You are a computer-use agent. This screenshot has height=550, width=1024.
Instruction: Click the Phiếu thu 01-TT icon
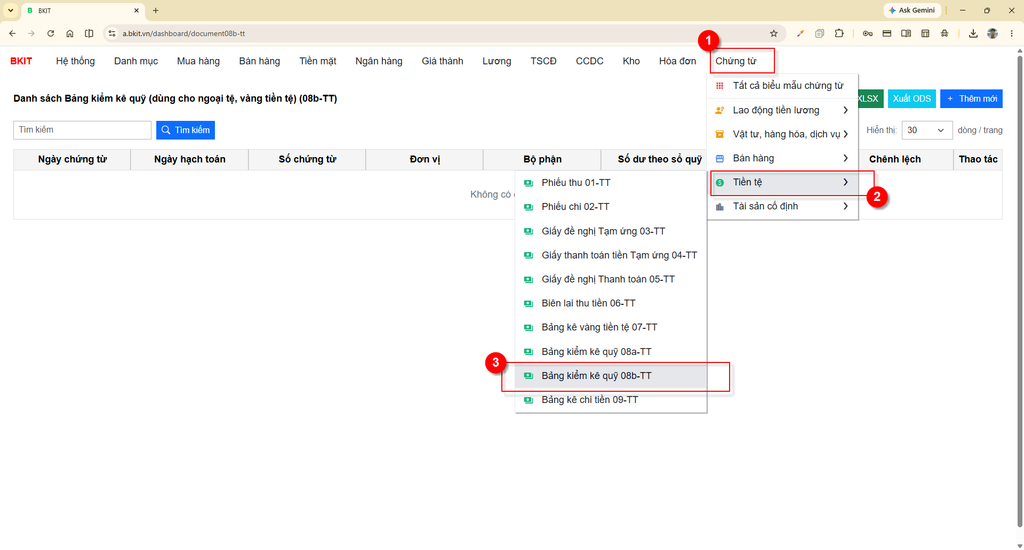528,183
